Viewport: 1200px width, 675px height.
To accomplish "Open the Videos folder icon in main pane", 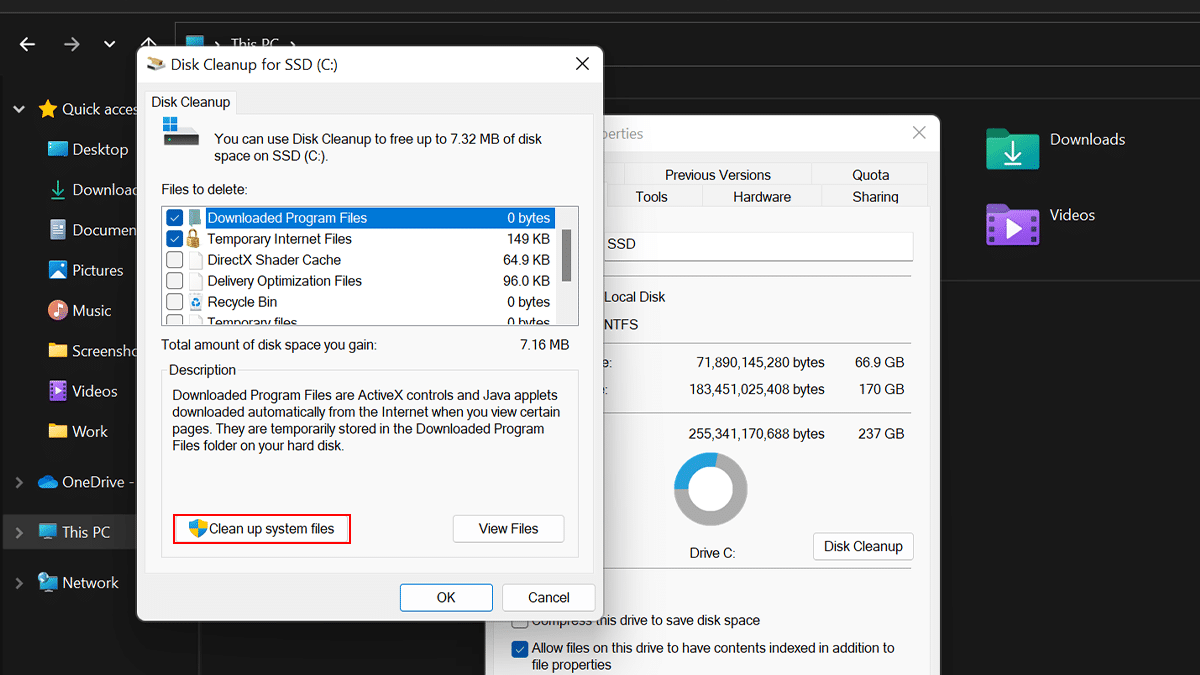I will [1012, 224].
